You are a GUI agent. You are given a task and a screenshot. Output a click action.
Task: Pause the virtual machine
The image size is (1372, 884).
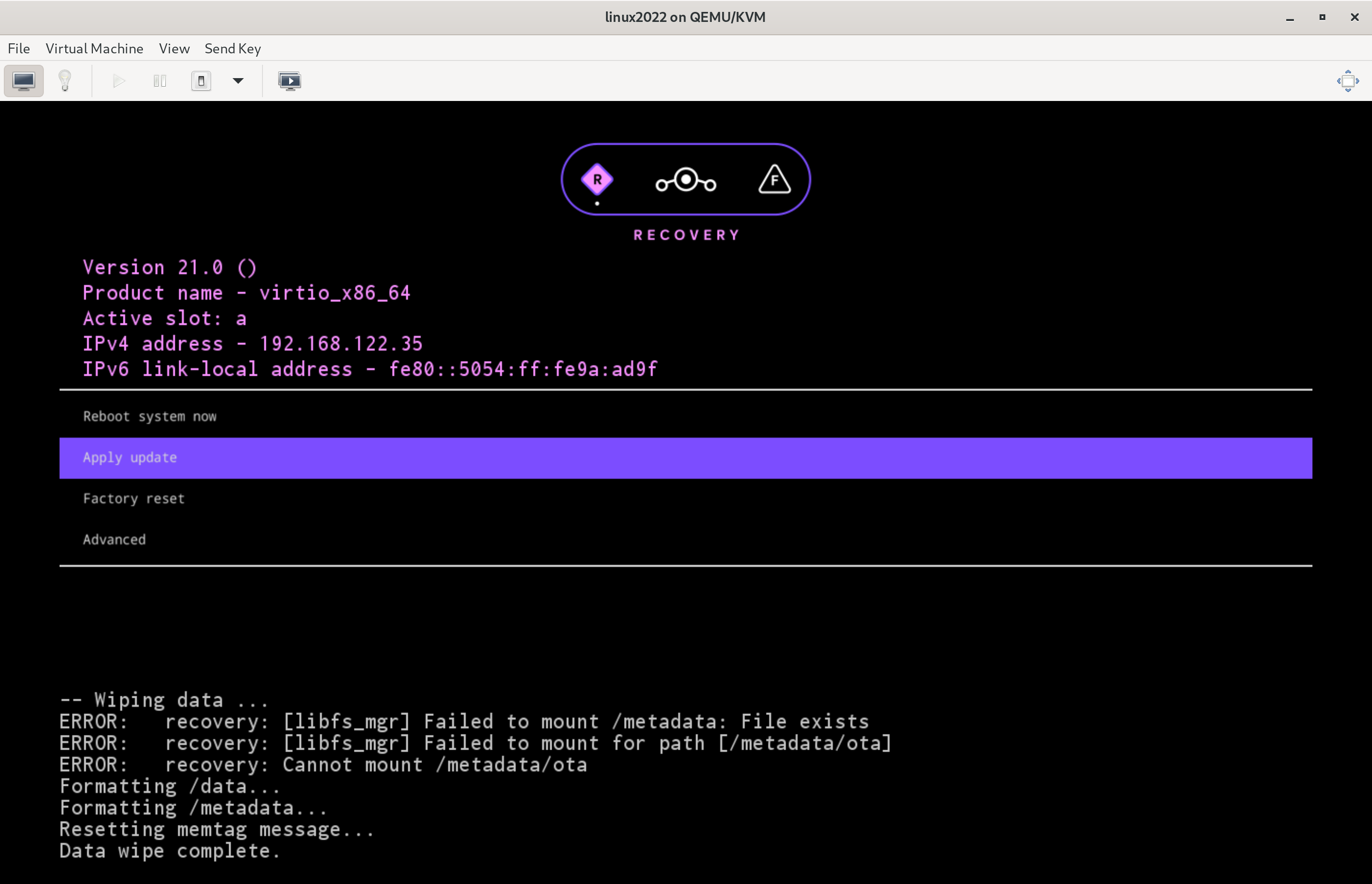pos(160,81)
